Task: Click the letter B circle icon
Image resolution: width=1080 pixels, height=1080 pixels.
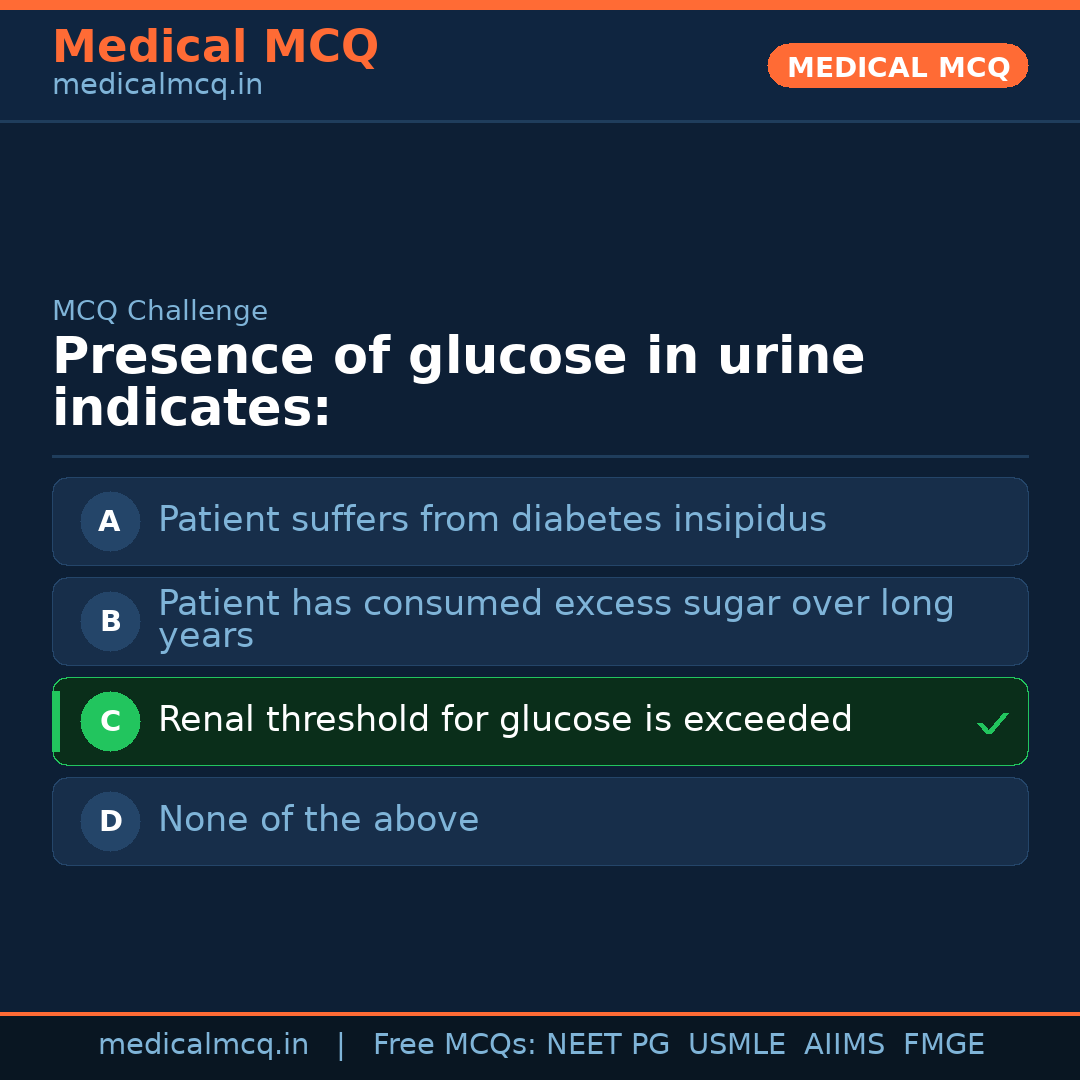Action: click(110, 621)
